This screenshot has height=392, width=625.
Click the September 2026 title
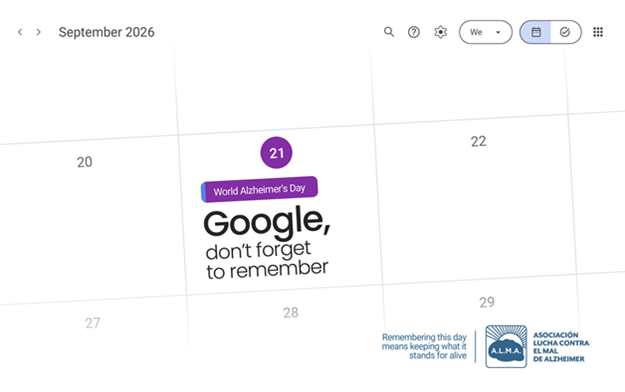pos(106,32)
